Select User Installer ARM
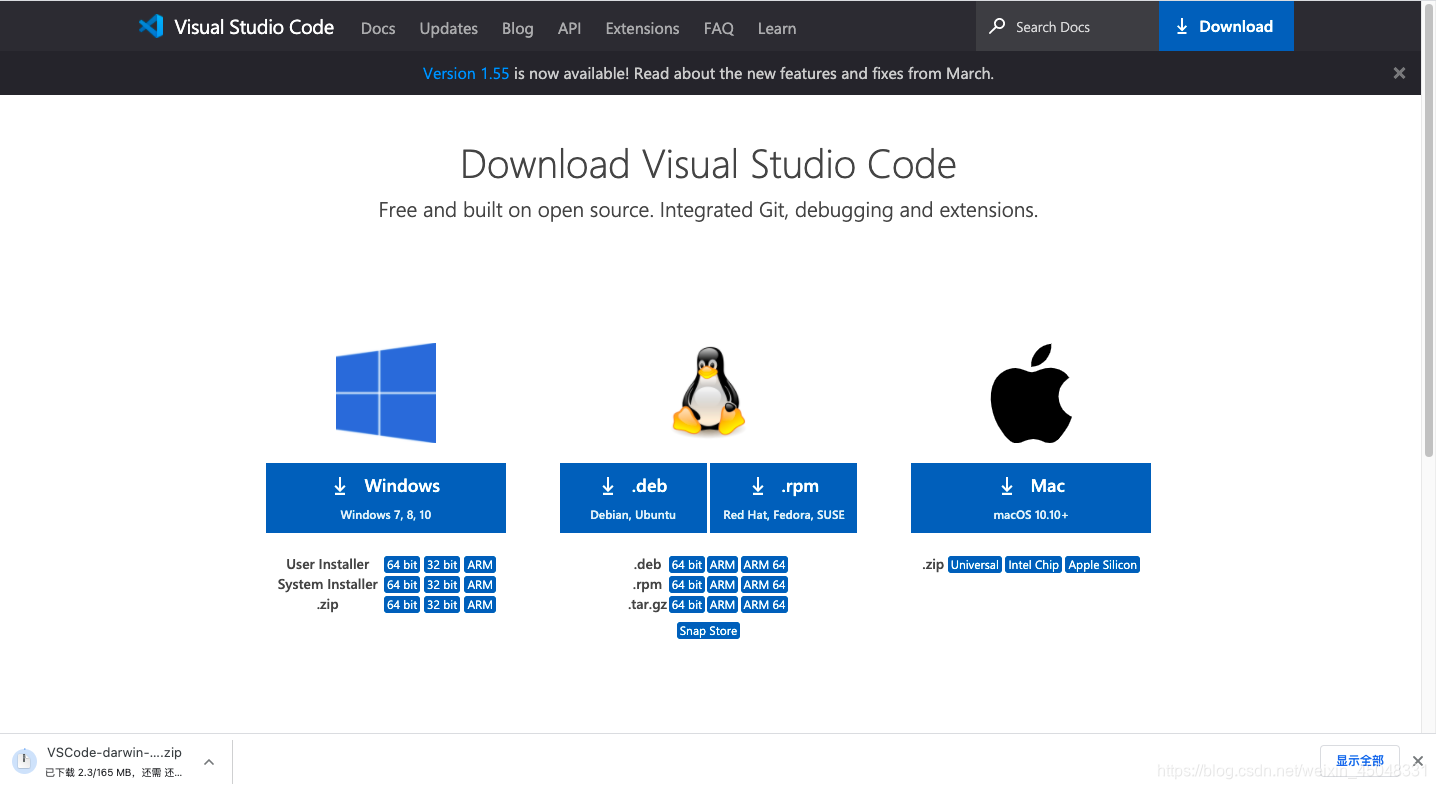 (480, 565)
